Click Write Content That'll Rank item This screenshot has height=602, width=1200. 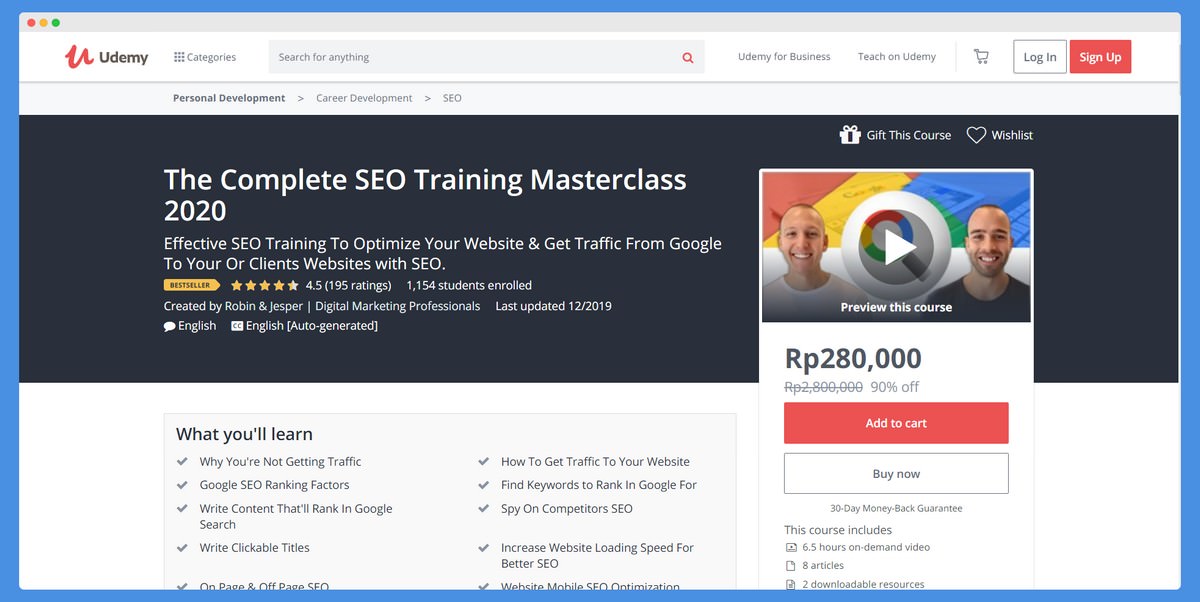point(296,516)
